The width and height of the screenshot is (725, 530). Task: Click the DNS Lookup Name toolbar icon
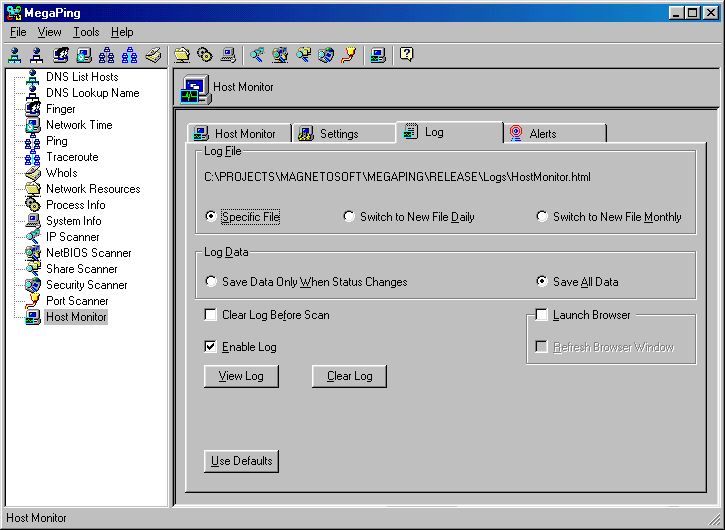[37, 55]
